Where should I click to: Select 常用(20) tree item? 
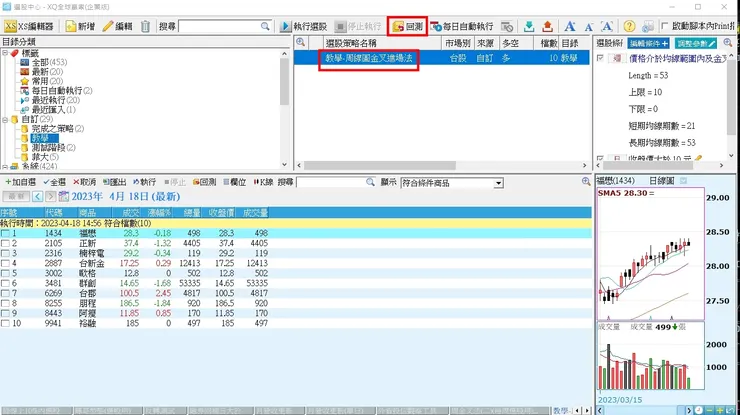coord(47,81)
